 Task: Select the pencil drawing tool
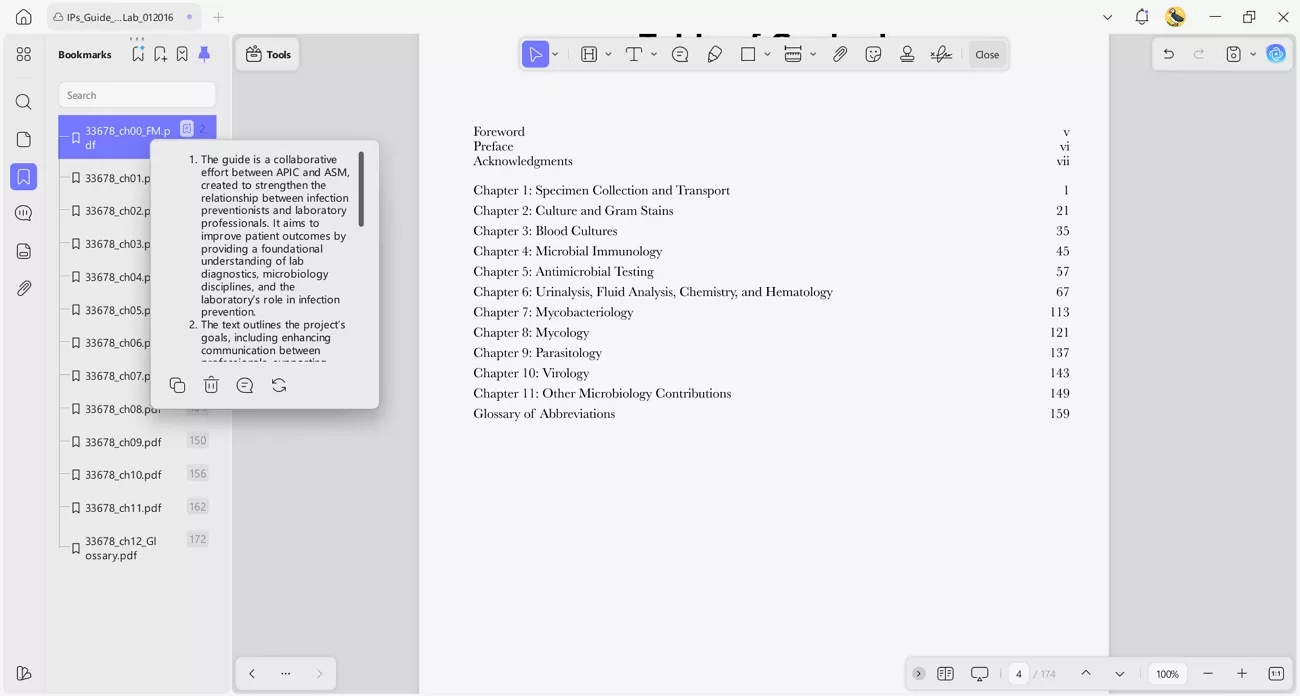click(x=714, y=54)
